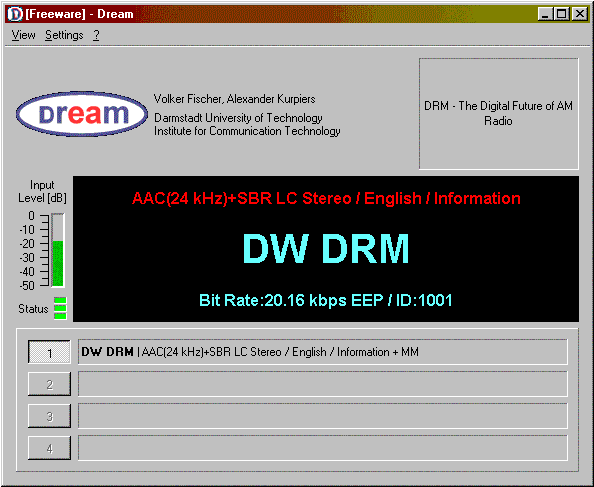Image resolution: width=594 pixels, height=487 pixels.
Task: Click the Dream title bar icon
Action: pos(15,14)
